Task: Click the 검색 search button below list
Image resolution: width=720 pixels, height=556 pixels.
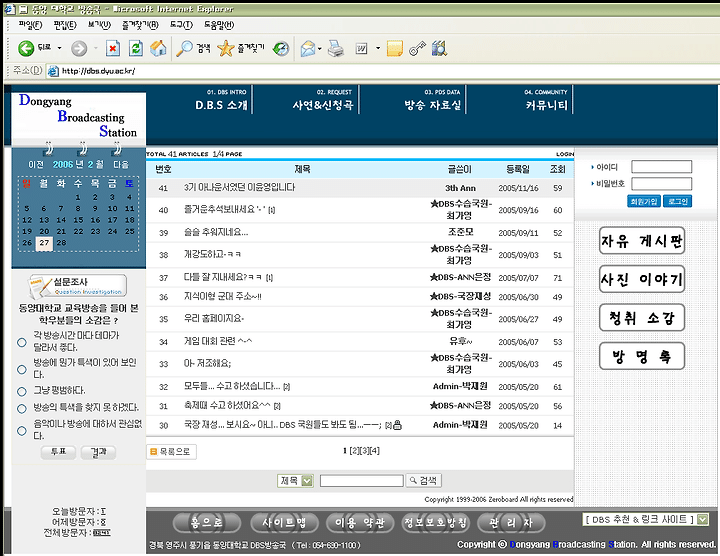Action: 423,481
